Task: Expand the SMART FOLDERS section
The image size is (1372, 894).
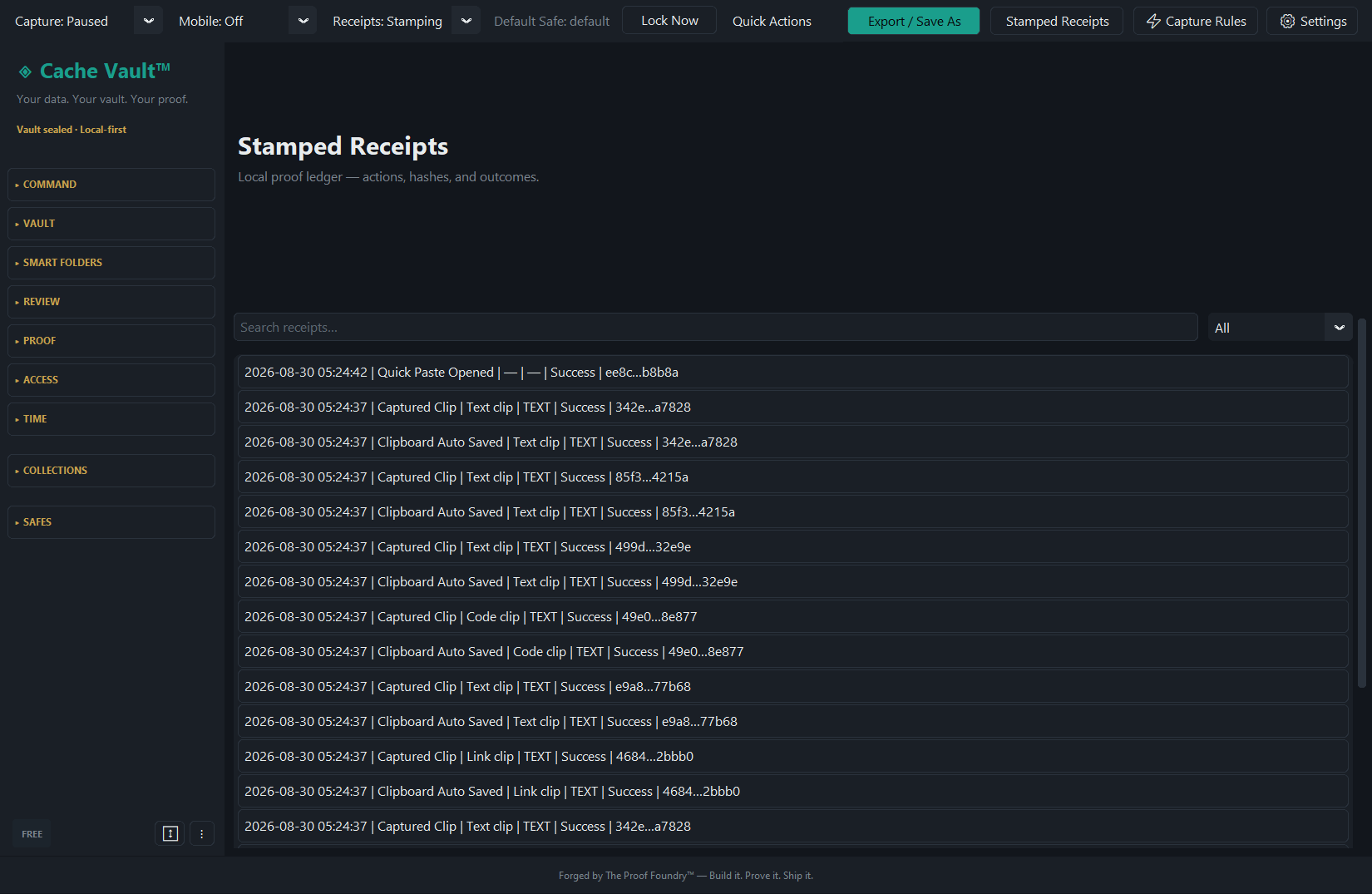Action: [111, 263]
